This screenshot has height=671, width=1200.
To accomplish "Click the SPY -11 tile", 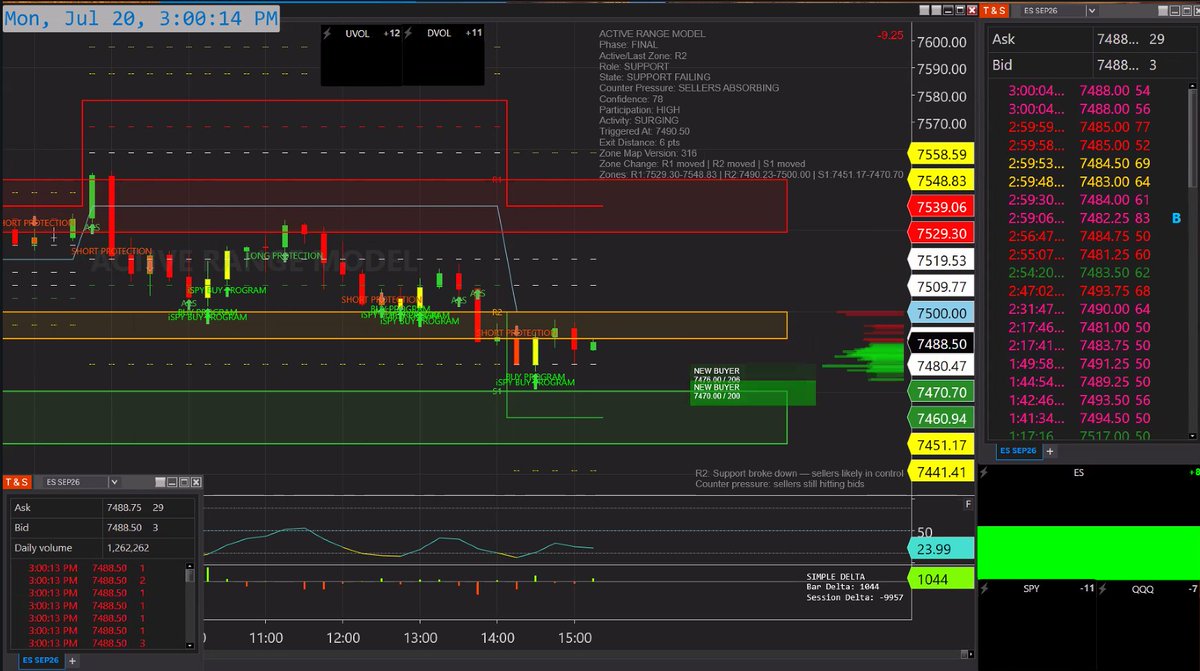I will pos(1036,625).
